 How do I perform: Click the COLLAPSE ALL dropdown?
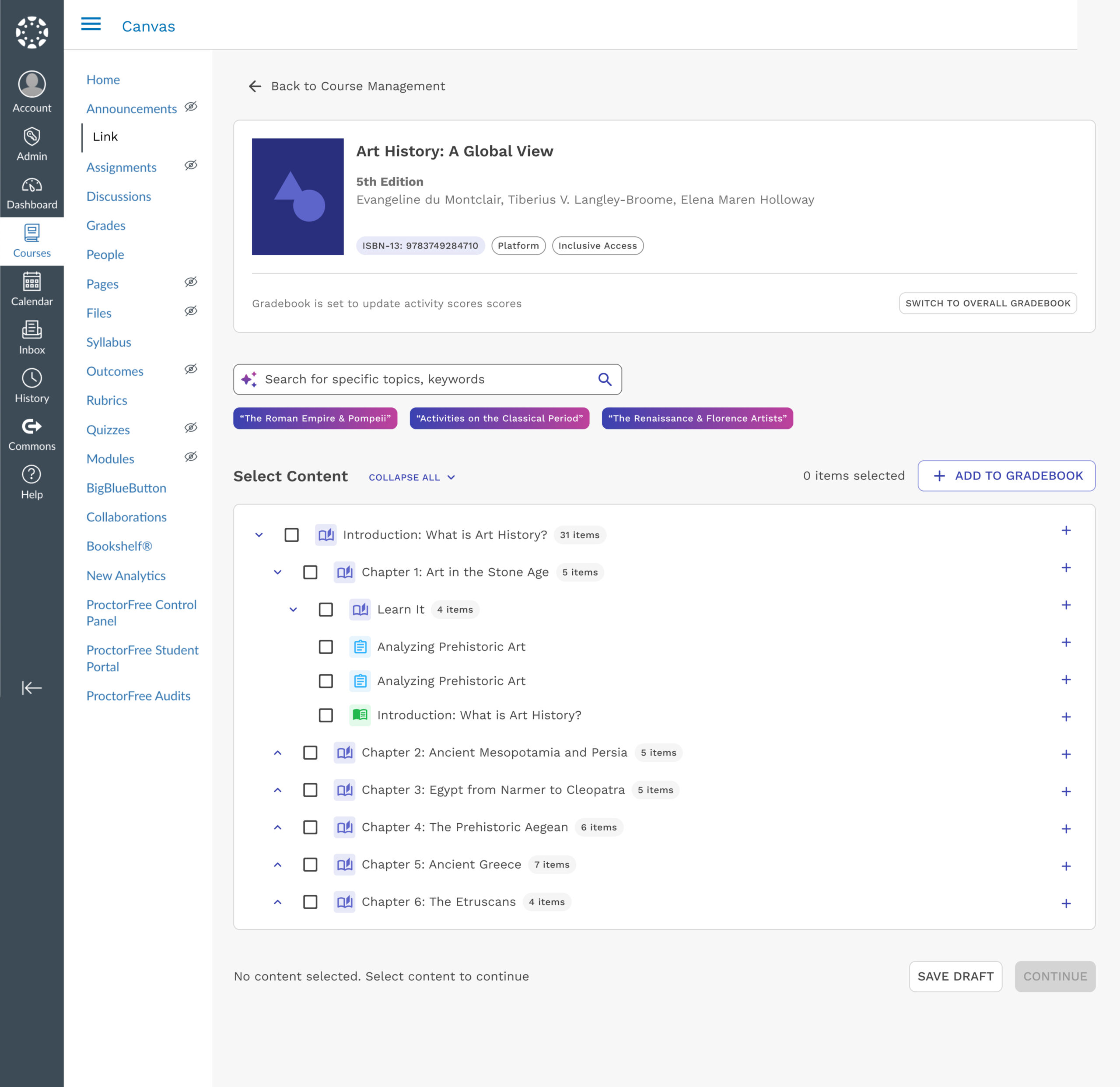click(412, 478)
